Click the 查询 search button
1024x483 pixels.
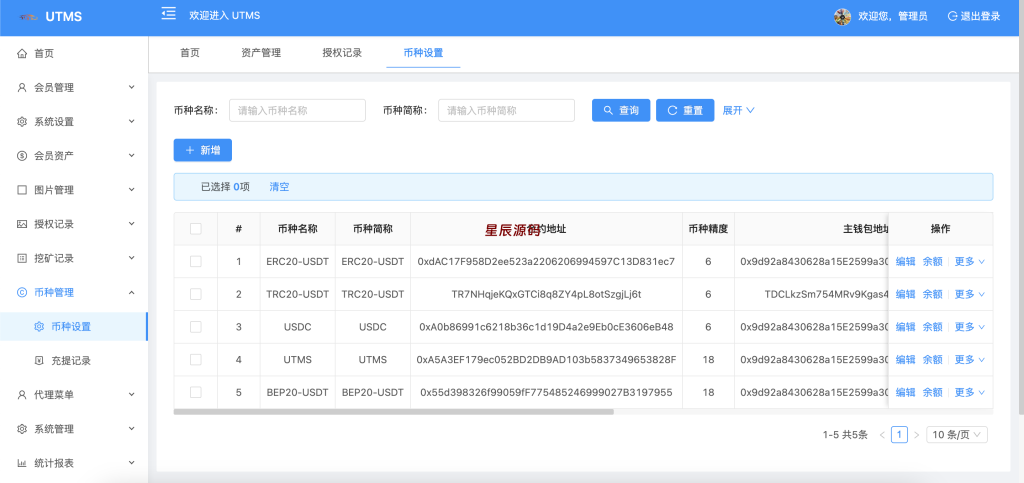pos(621,110)
